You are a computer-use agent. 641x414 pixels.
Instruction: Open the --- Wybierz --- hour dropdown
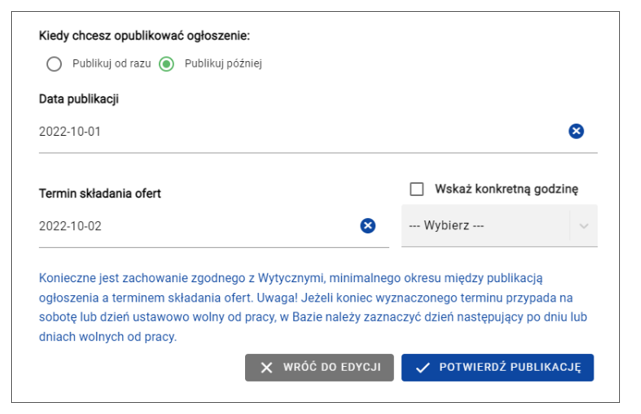point(485,226)
